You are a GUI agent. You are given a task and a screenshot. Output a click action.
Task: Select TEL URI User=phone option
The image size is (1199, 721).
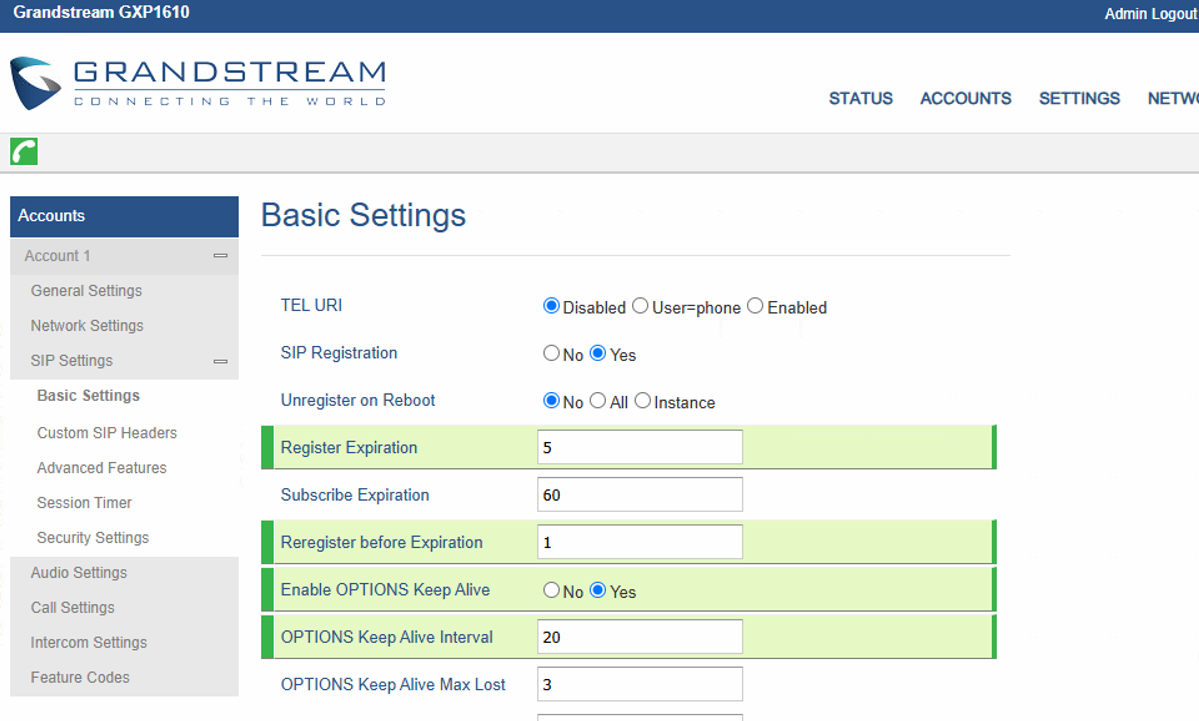pos(640,306)
